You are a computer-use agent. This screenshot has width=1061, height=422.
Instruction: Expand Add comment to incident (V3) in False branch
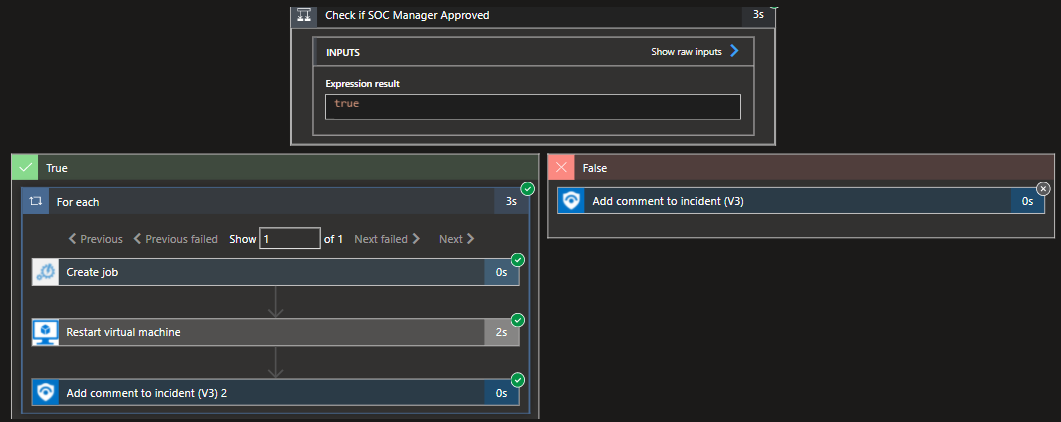tap(801, 201)
